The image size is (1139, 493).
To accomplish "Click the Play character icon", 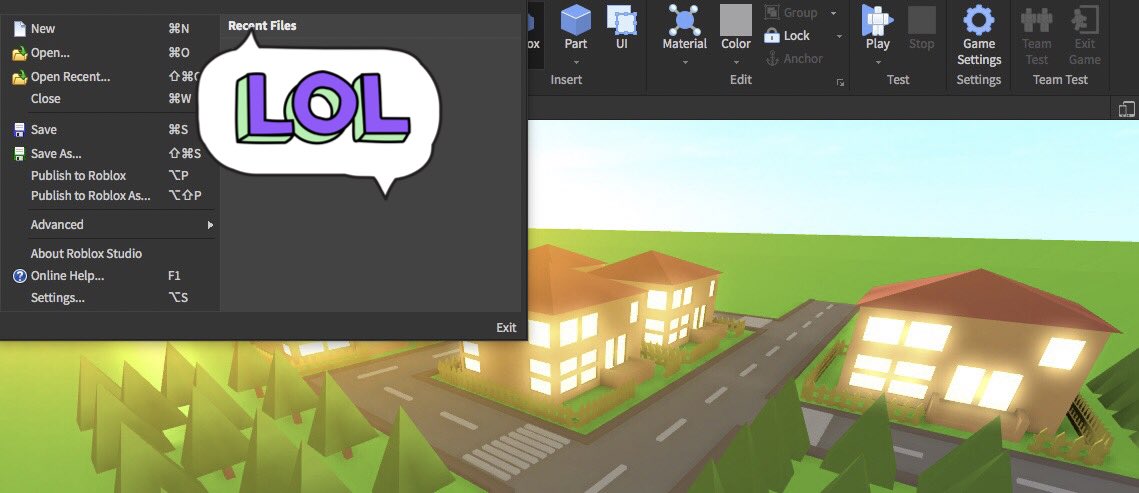I will (877, 20).
